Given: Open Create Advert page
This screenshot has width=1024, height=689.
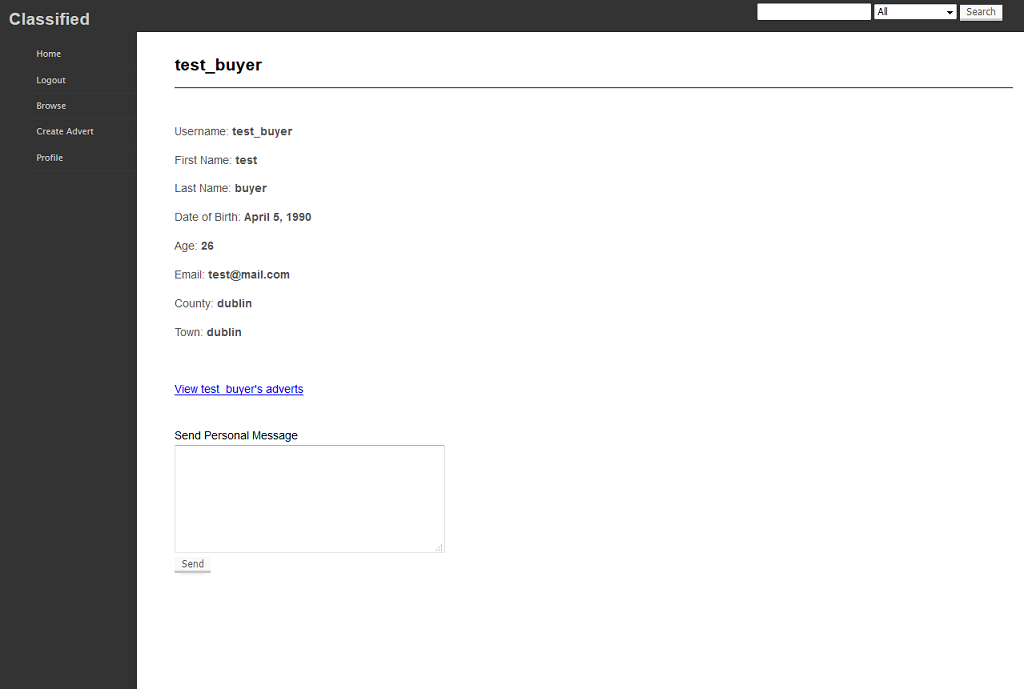Looking at the screenshot, I should click(65, 131).
